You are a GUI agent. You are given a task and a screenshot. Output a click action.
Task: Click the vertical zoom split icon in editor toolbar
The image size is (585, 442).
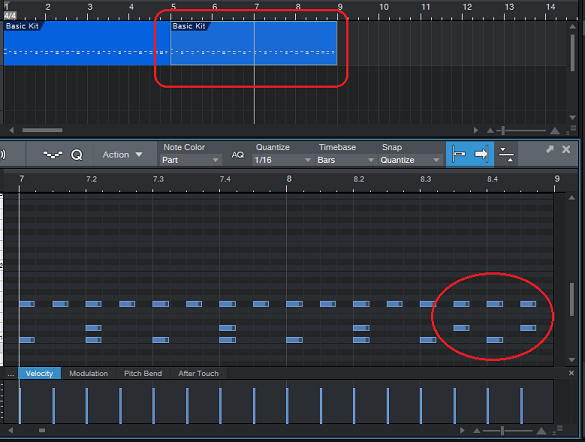506,154
